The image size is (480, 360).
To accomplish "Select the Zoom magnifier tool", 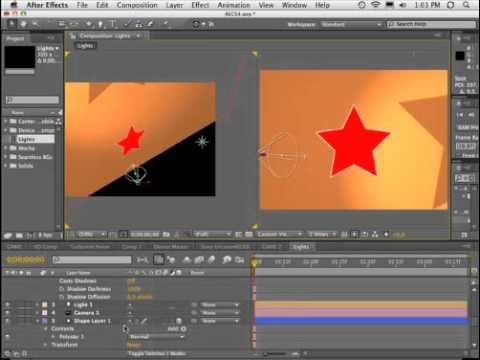I will (35, 24).
